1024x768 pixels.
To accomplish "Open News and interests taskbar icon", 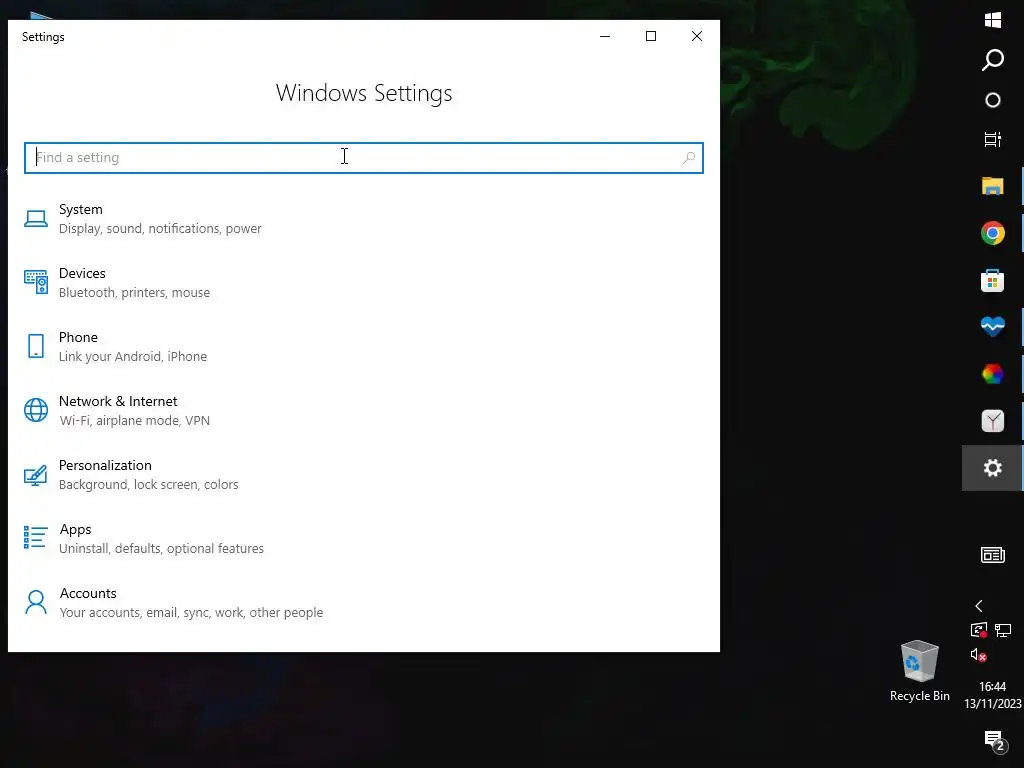I will click(993, 555).
